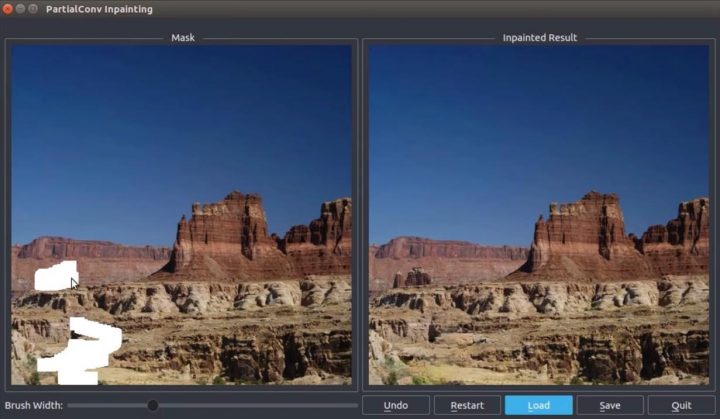Image resolution: width=720 pixels, height=419 pixels.
Task: Maximize the PartialConv Inpainting window
Action: [x=33, y=9]
